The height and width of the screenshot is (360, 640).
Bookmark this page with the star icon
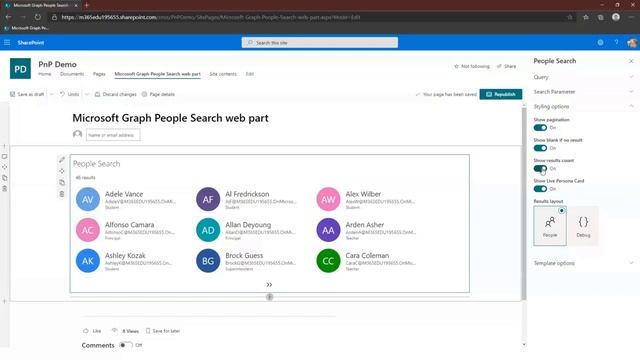tap(570, 17)
